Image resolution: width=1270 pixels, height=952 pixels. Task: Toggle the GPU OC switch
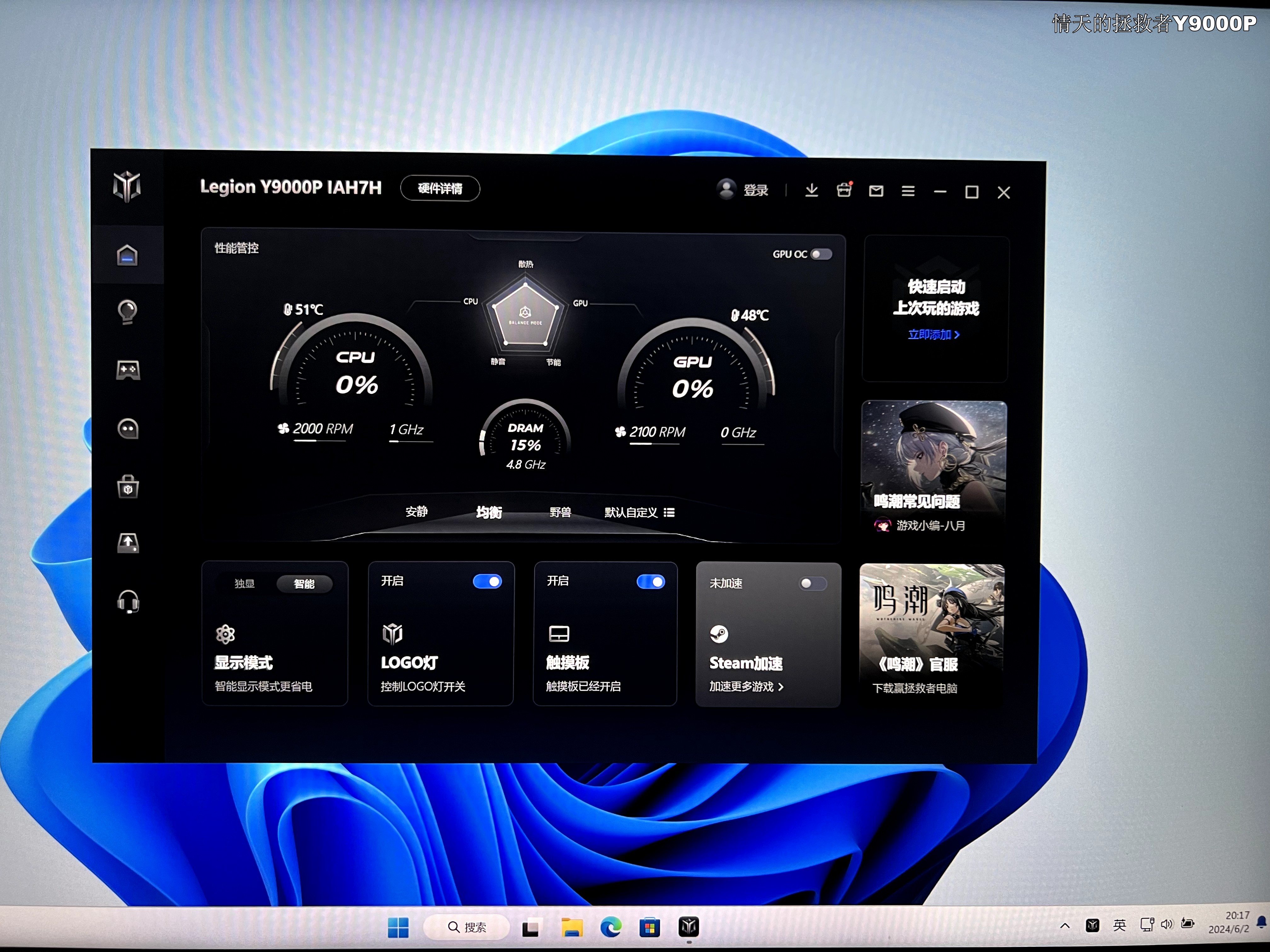[x=821, y=254]
